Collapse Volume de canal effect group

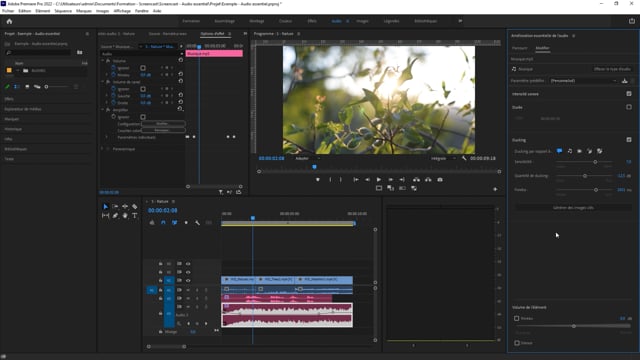(103, 82)
